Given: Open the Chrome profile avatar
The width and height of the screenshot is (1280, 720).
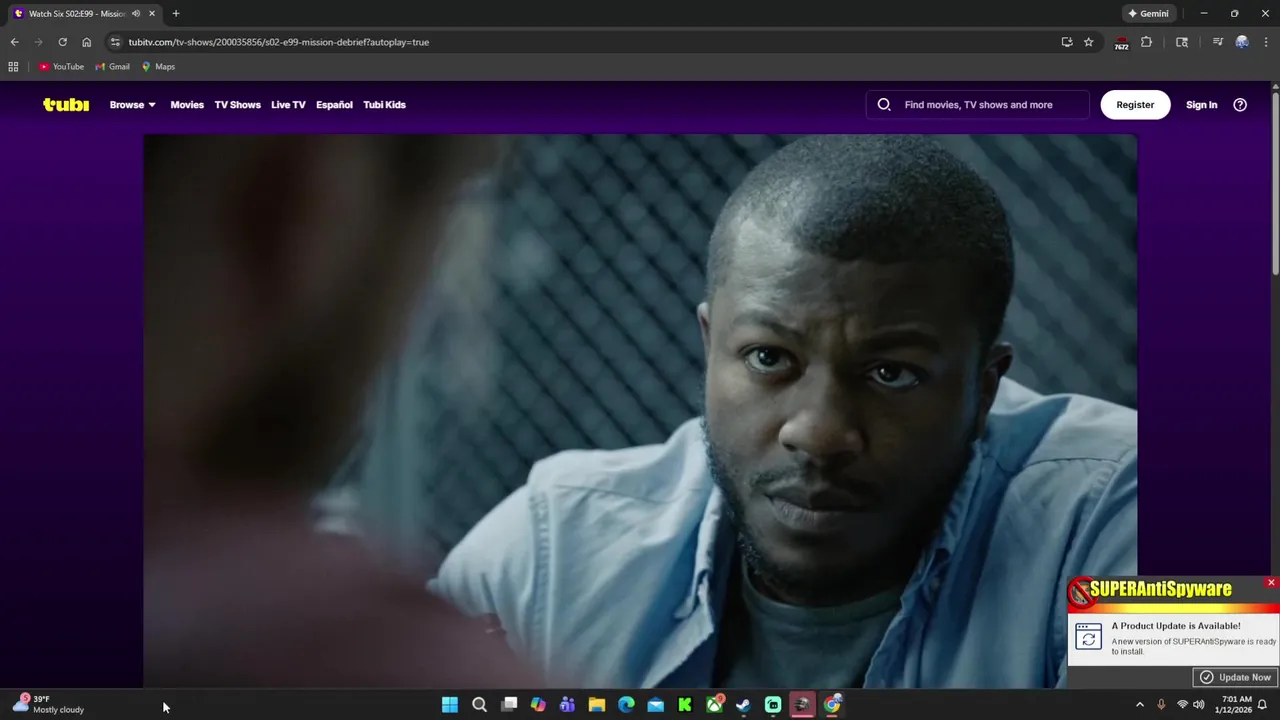Looking at the screenshot, I should (1242, 42).
